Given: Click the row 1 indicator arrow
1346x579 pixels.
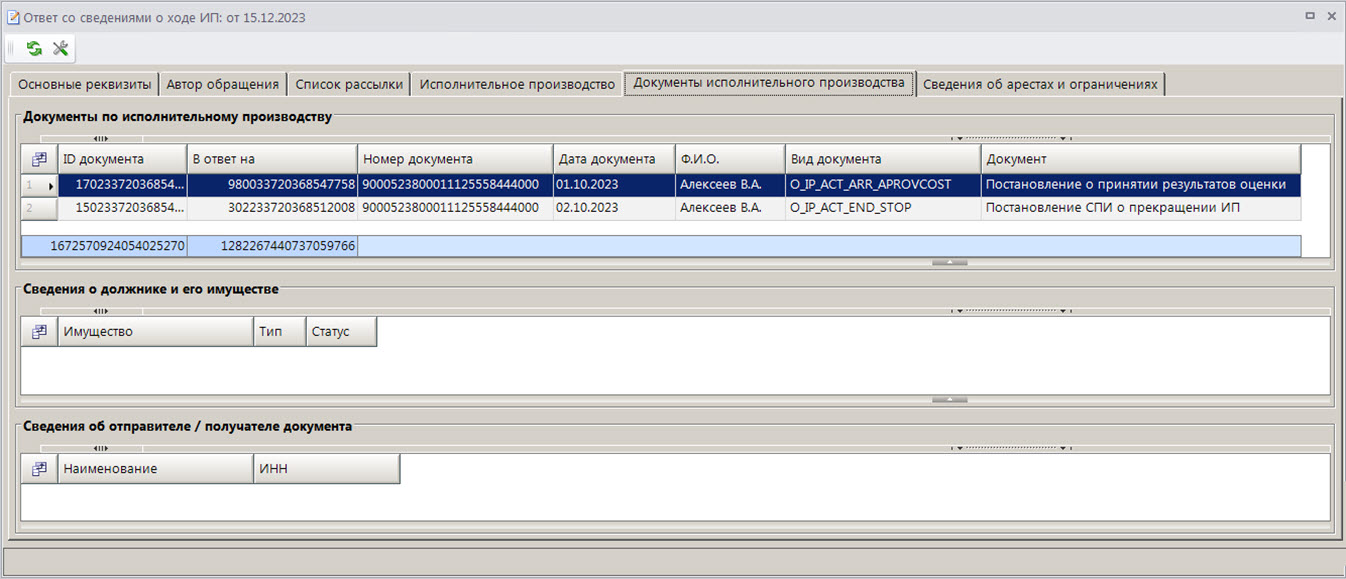Looking at the screenshot, I should click(x=50, y=185).
